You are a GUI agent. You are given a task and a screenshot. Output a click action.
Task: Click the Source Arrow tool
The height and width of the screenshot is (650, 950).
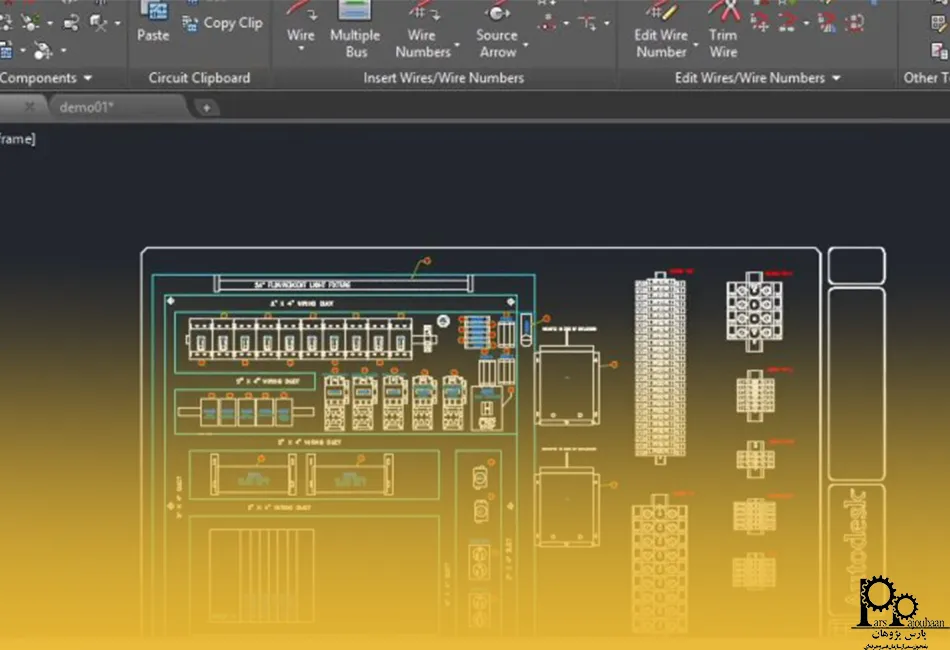pos(497,14)
